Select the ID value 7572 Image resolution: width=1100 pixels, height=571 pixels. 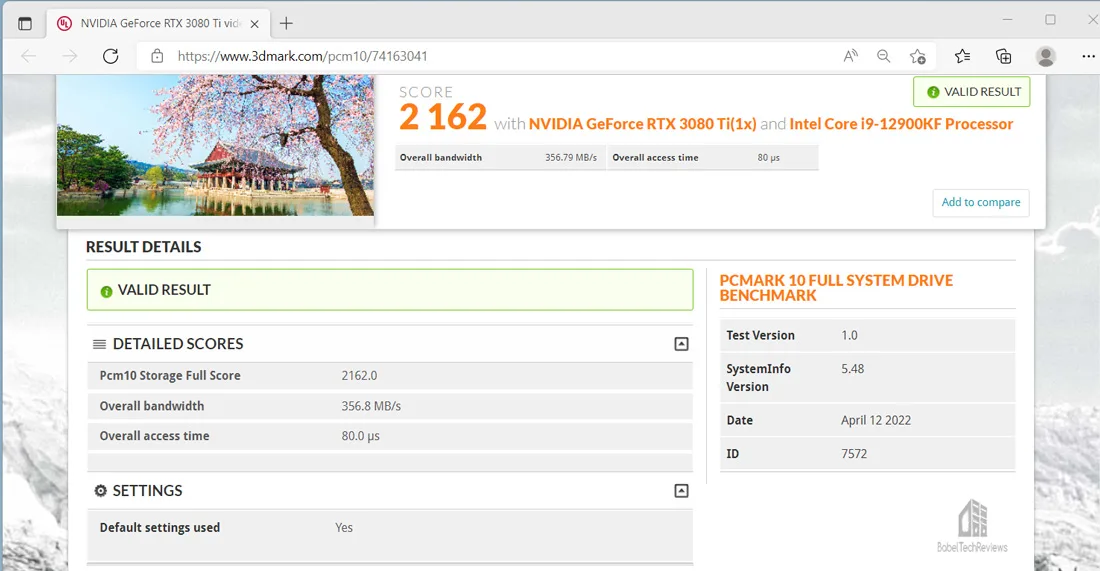[854, 454]
